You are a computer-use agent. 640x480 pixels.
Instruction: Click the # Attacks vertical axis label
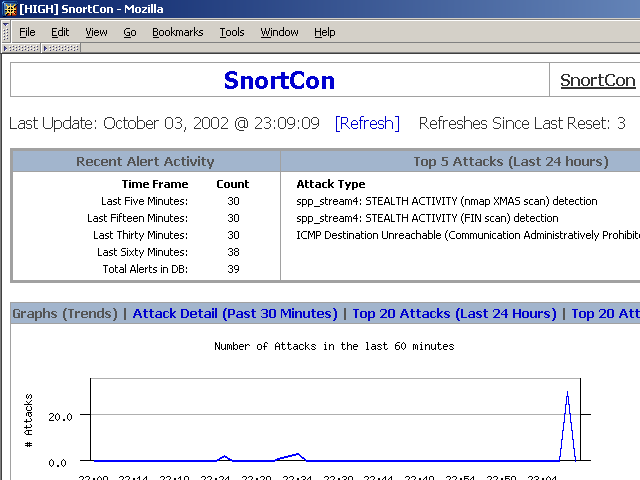[28, 420]
